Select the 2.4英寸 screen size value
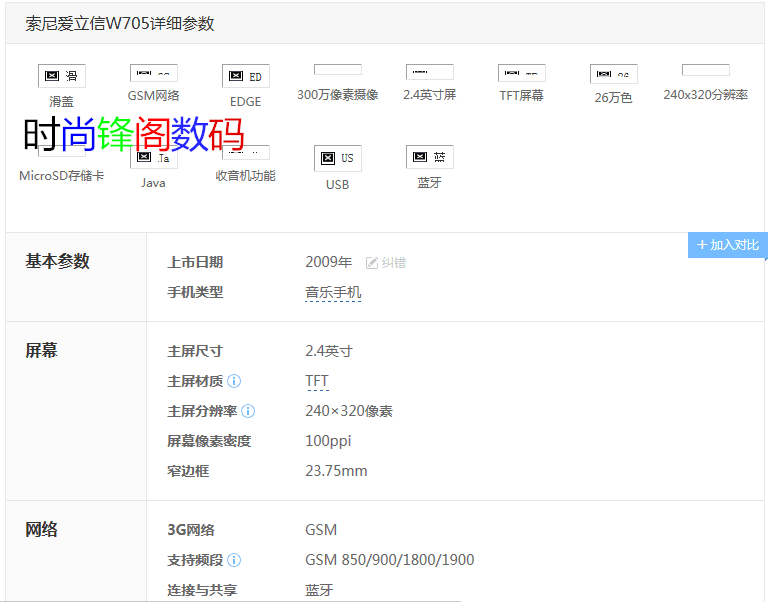The height and width of the screenshot is (602, 770). tap(329, 351)
